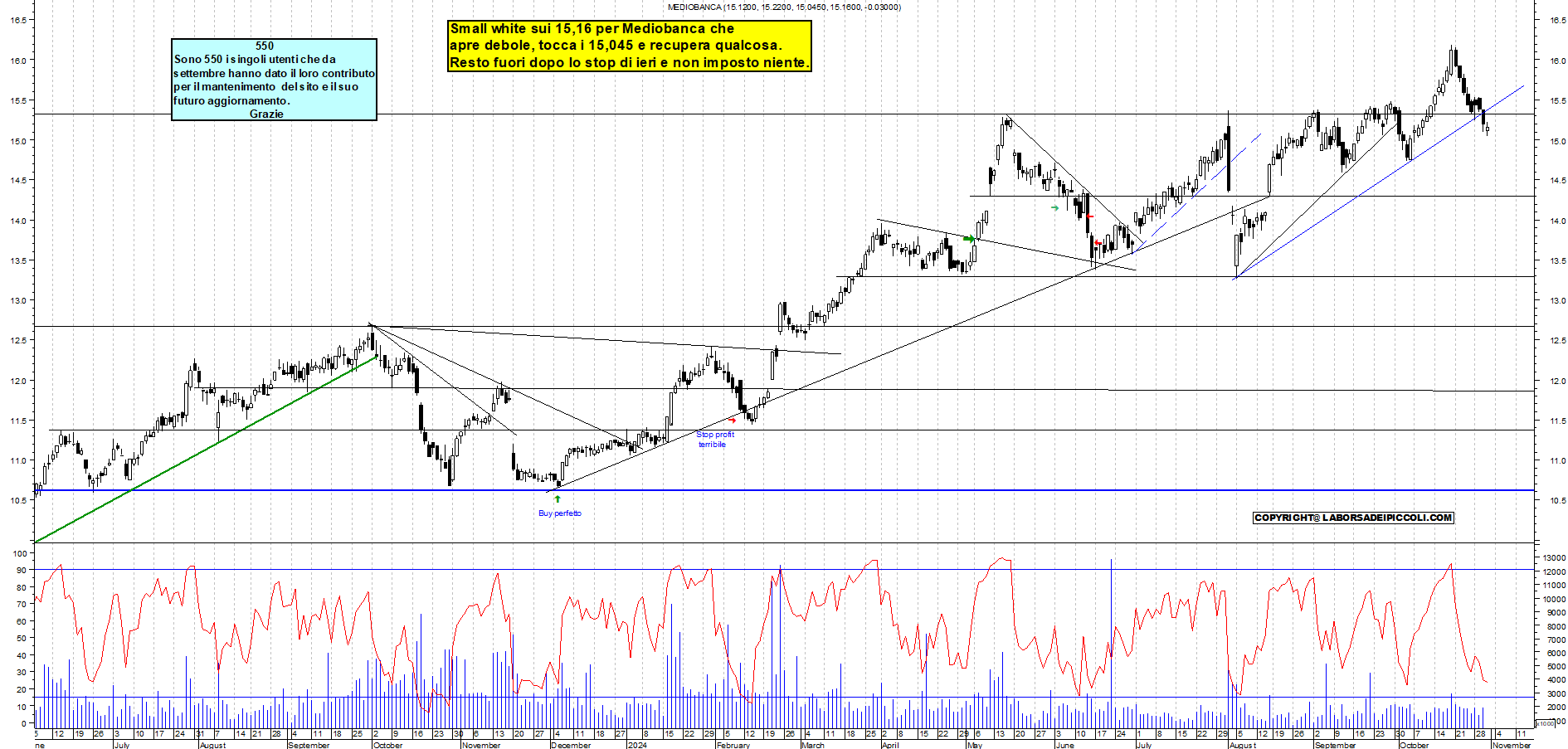Click the 1000 value on the volume axis
Viewport: 1568px width, 749px height.
(x=1556, y=721)
